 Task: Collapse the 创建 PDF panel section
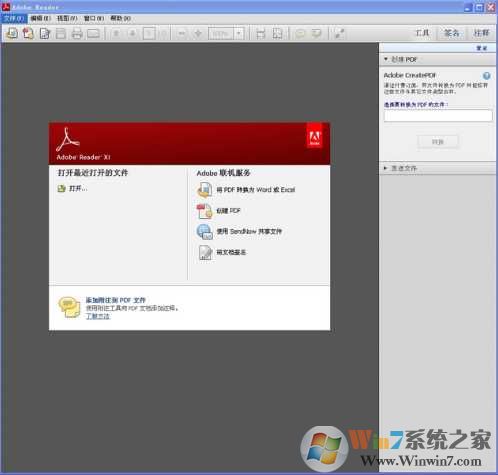(x=386, y=59)
